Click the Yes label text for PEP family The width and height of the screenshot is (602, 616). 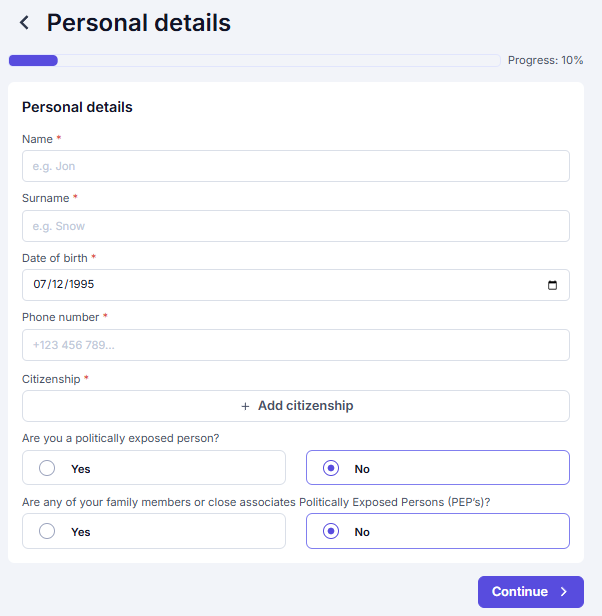[81, 532]
